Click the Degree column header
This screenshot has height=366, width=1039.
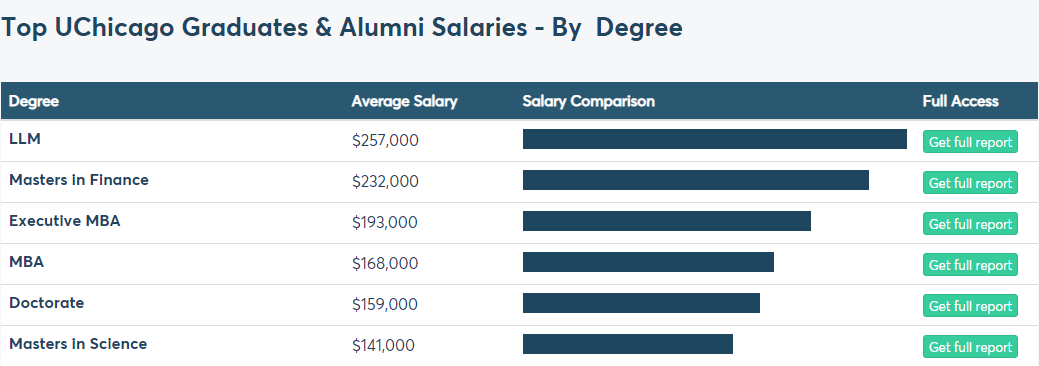(34, 101)
